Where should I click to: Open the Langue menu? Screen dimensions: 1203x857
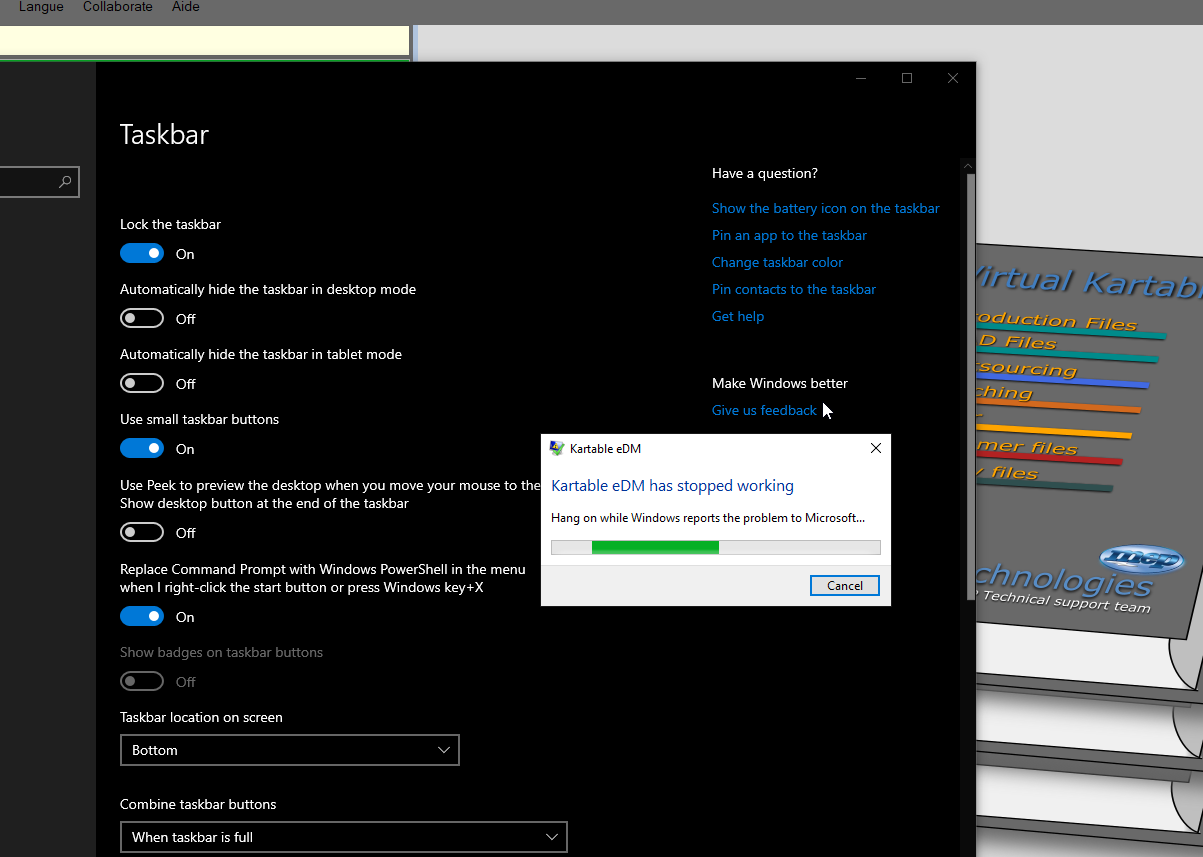click(x=41, y=7)
